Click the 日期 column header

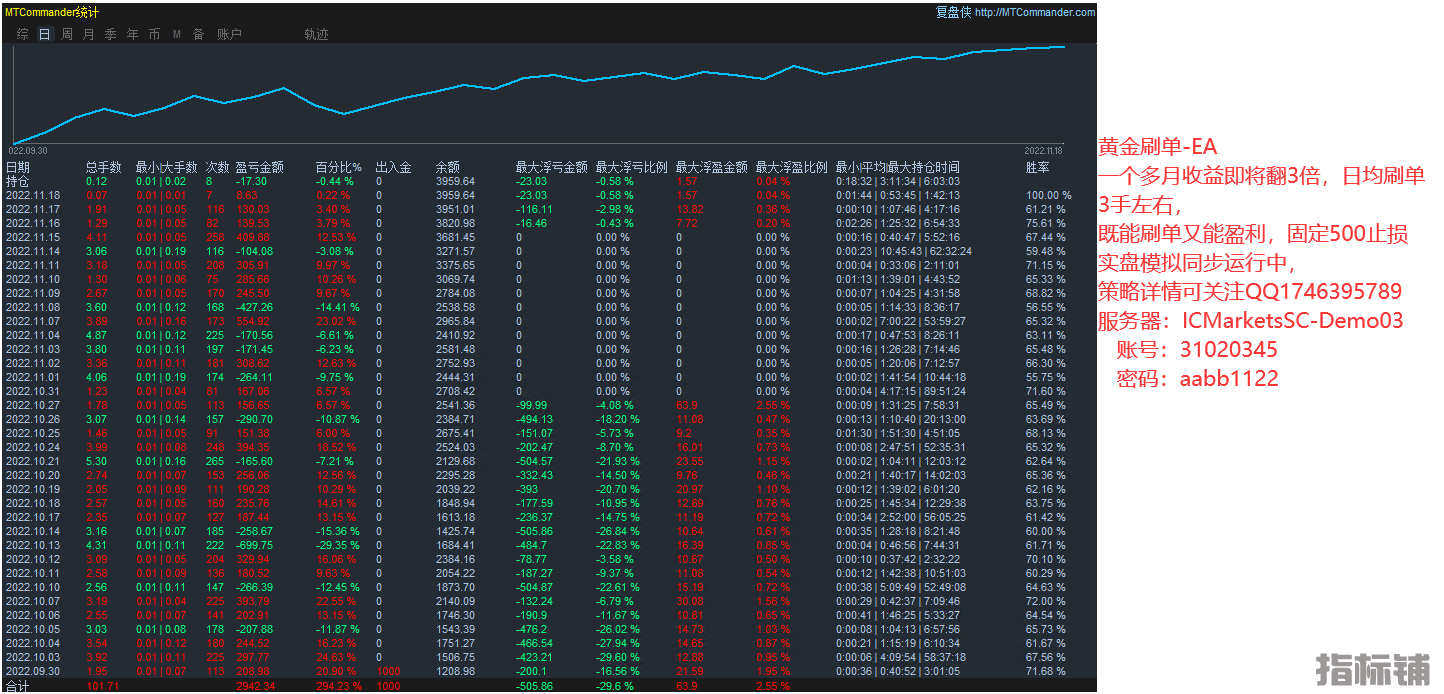[18, 168]
